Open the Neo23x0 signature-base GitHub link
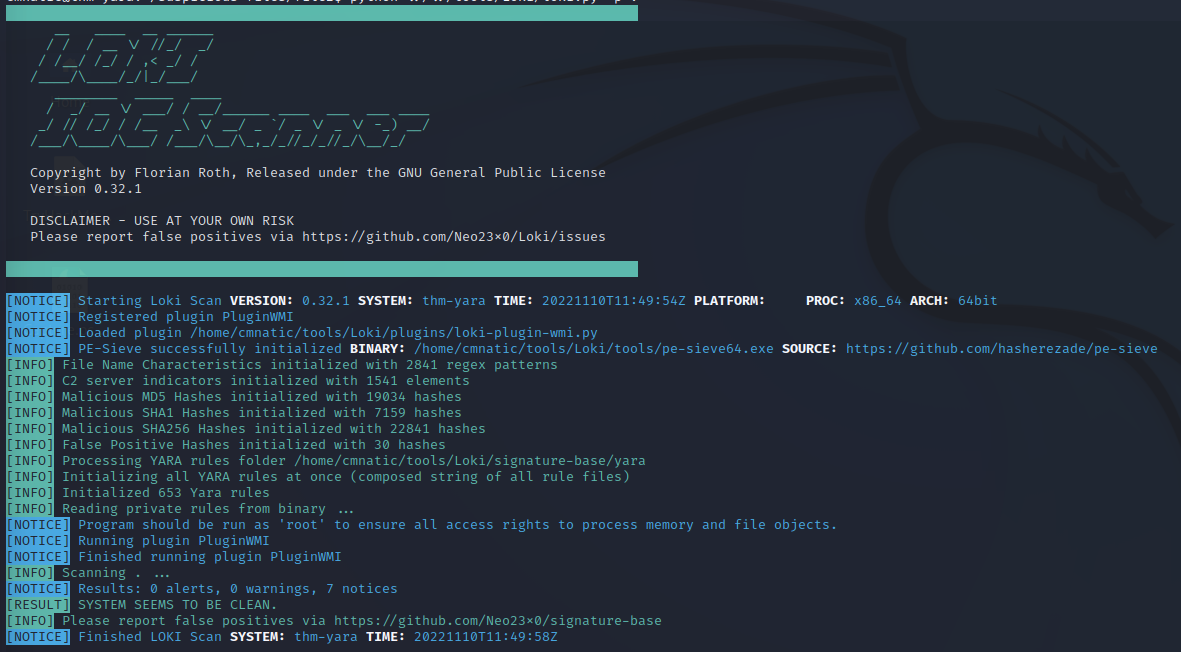Viewport: 1181px width, 652px height. pyautogui.click(x=497, y=621)
